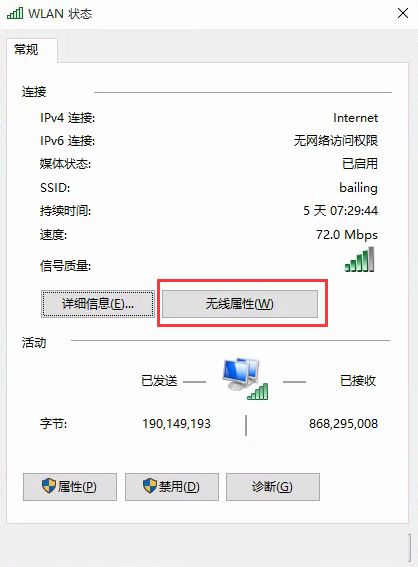Viewport: 418px width, 567px height.
Task: Click the WLAN signal icon in title bar
Action: click(x=15, y=13)
